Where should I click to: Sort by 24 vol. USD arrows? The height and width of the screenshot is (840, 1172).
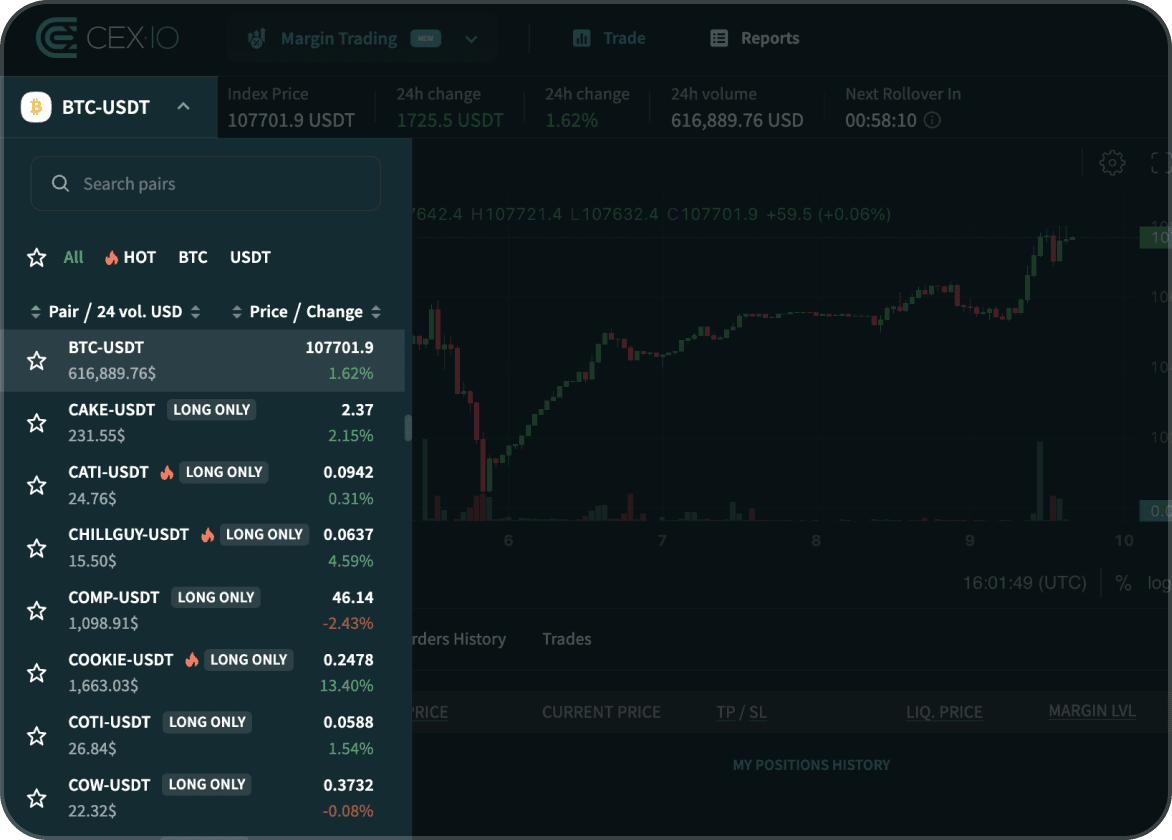[195, 312]
